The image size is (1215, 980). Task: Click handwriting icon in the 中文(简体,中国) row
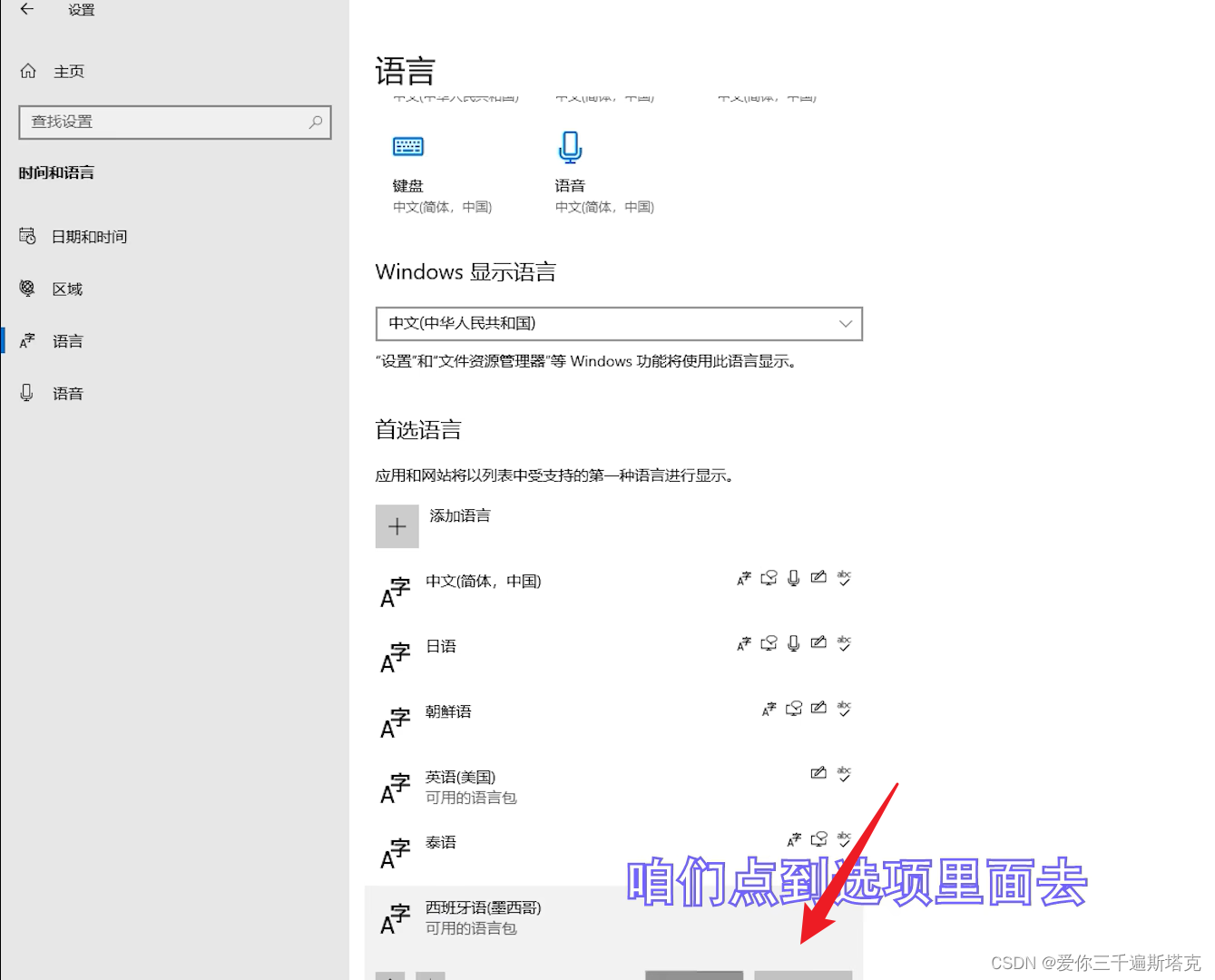coord(818,577)
